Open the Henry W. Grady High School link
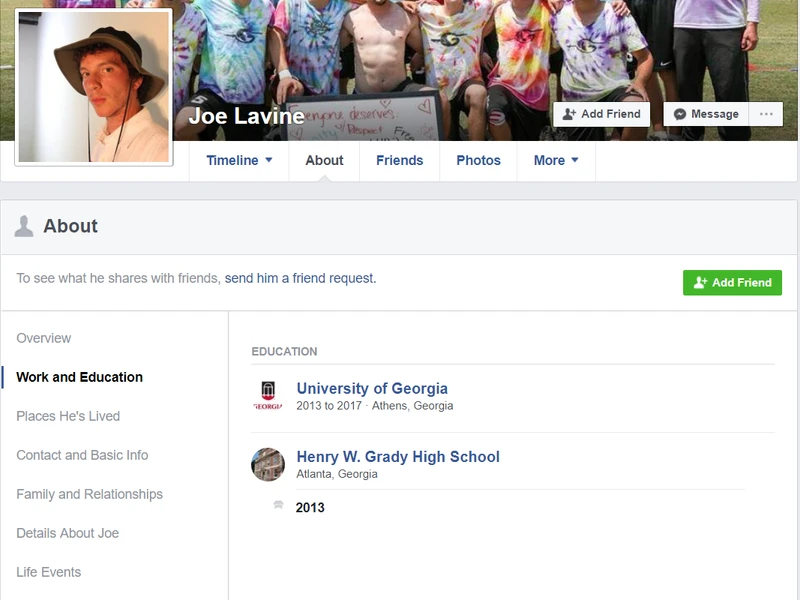The width and height of the screenshot is (800, 600). click(398, 456)
